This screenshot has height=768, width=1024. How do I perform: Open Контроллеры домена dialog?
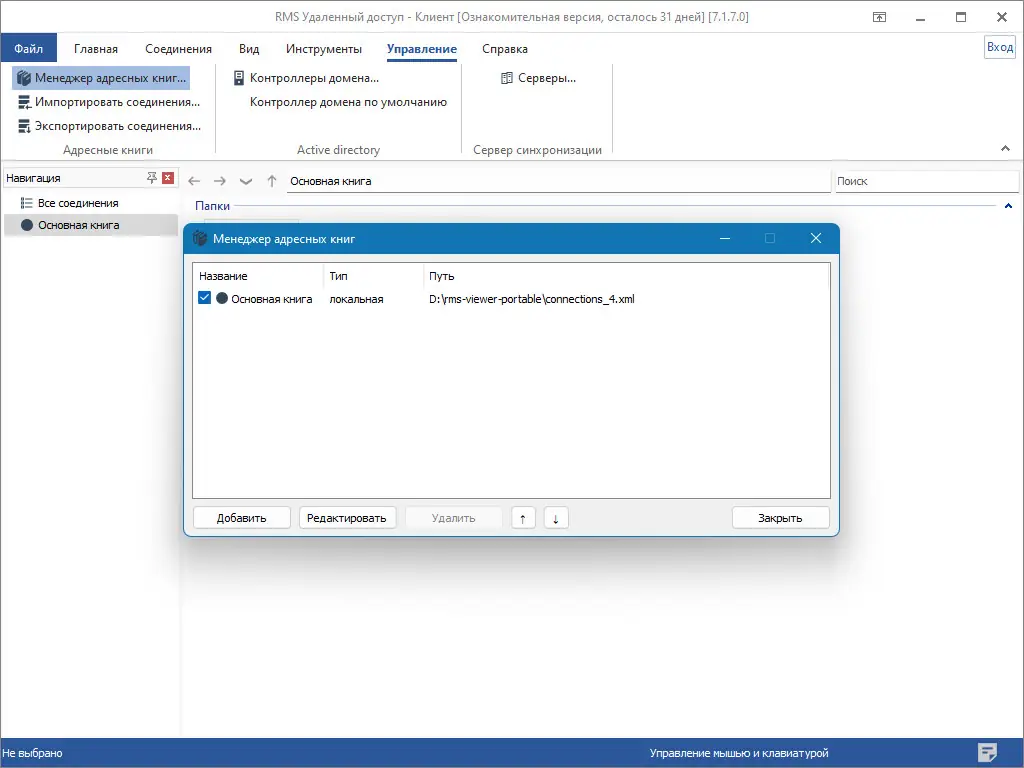click(306, 78)
